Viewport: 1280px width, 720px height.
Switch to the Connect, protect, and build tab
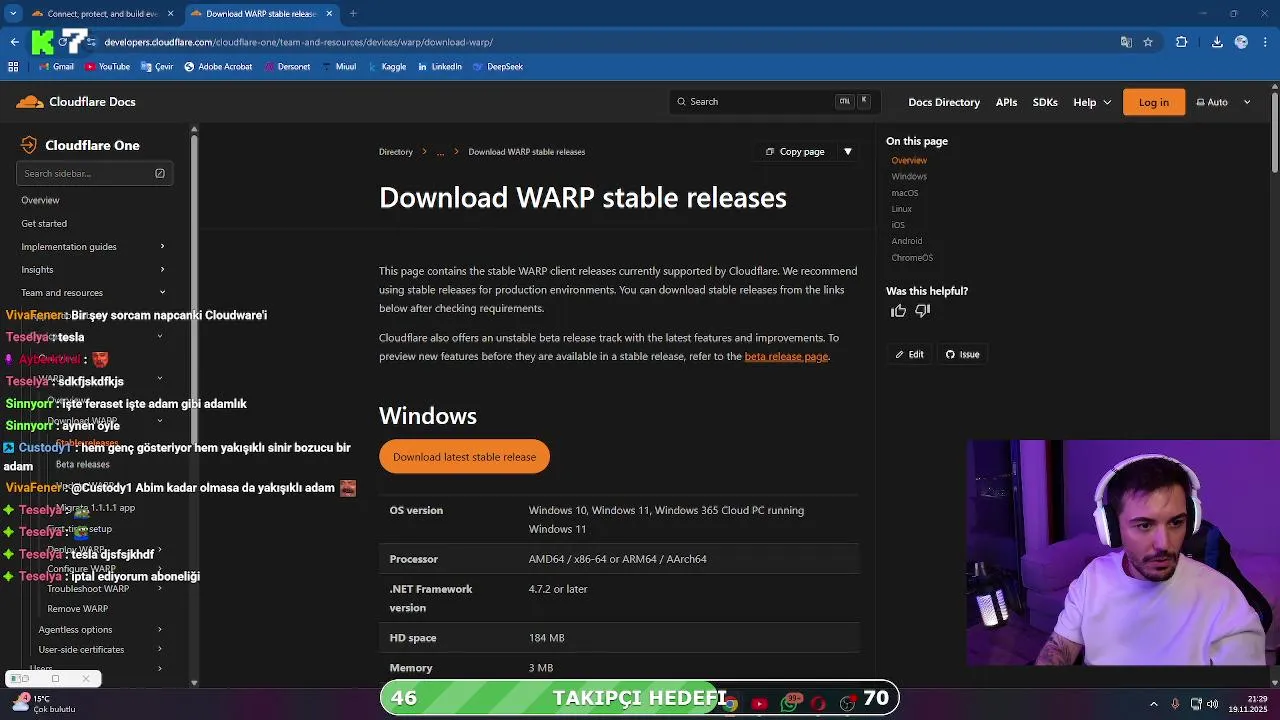[x=102, y=14]
